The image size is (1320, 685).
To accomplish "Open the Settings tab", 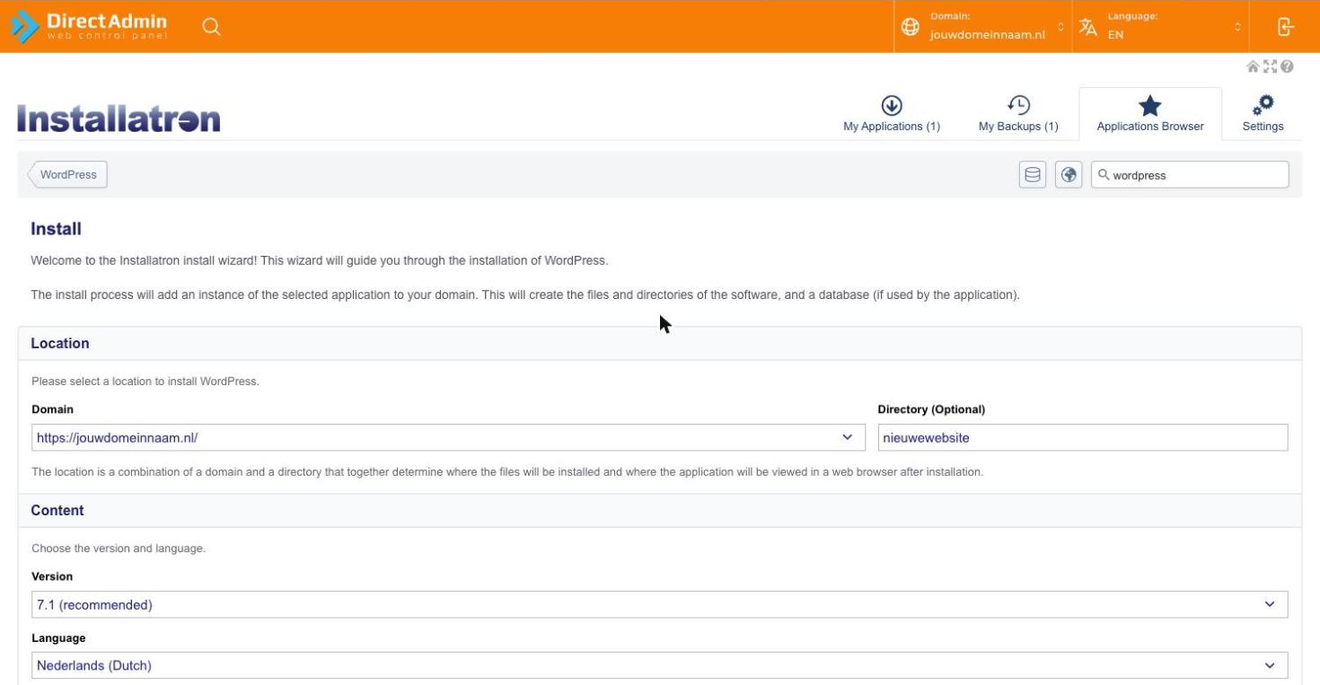I will point(1263,113).
